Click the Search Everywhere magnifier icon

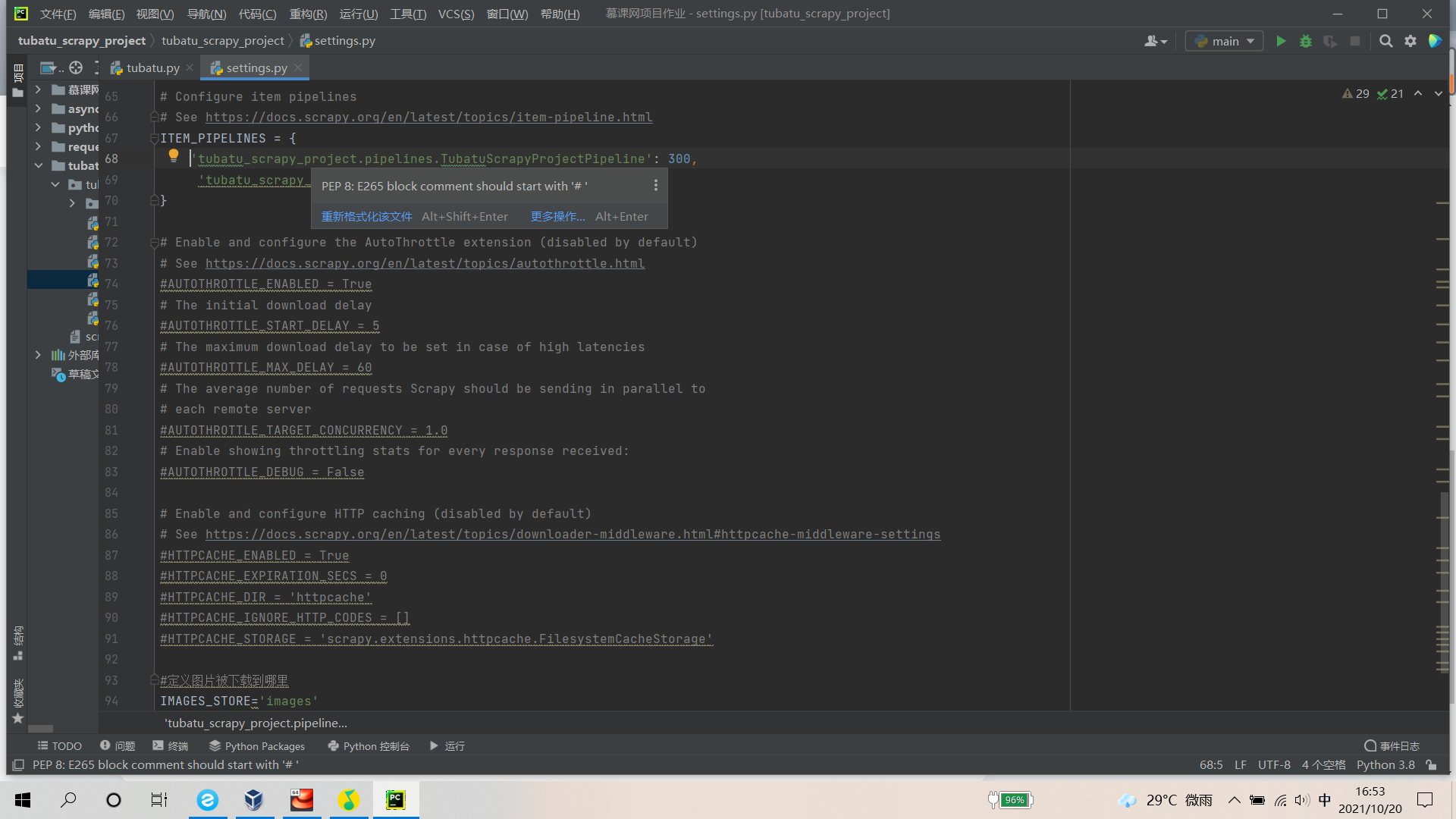[1385, 41]
